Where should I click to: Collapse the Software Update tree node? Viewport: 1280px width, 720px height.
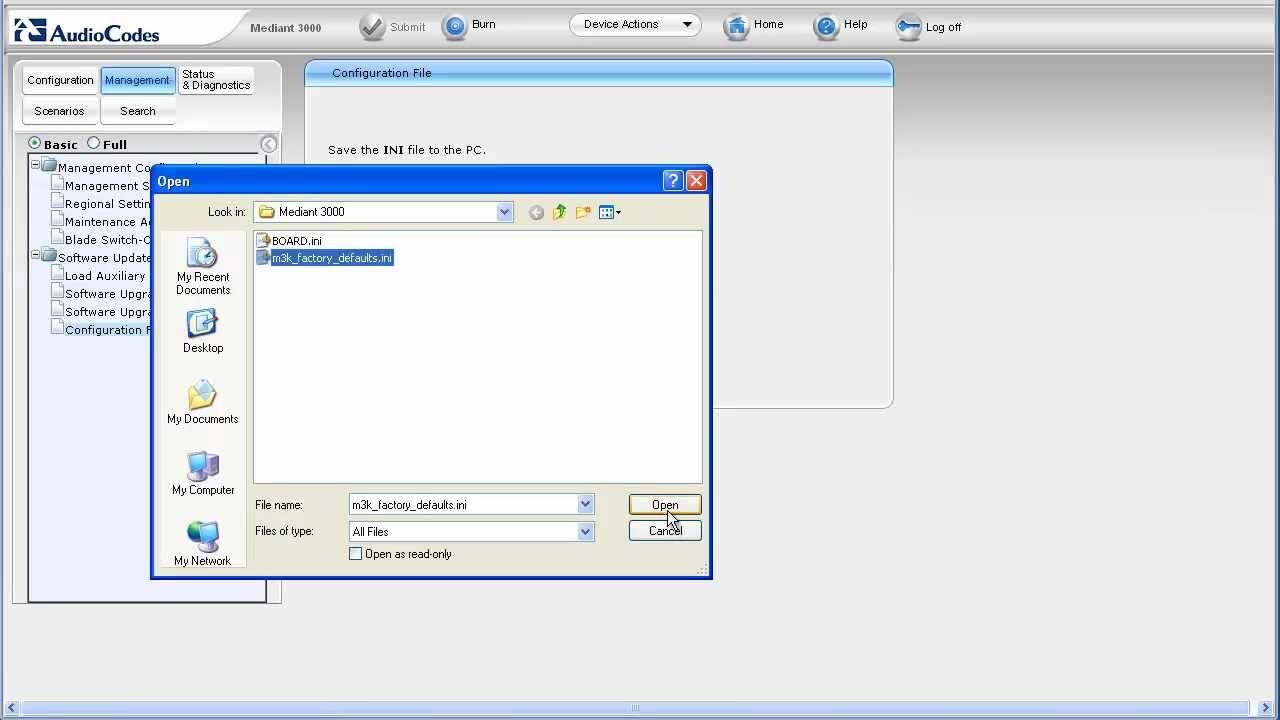35,254
